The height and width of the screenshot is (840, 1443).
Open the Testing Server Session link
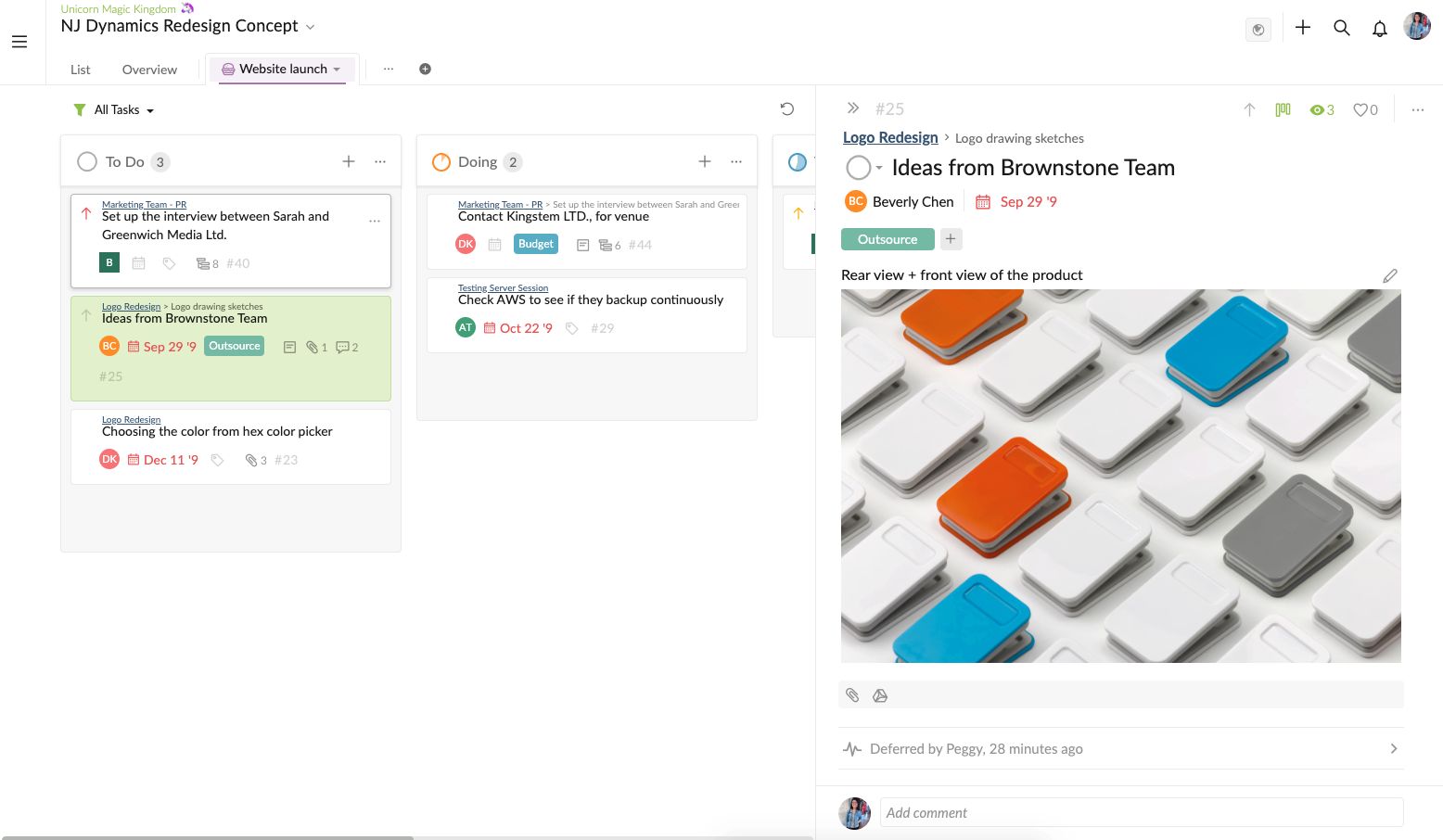pos(503,288)
